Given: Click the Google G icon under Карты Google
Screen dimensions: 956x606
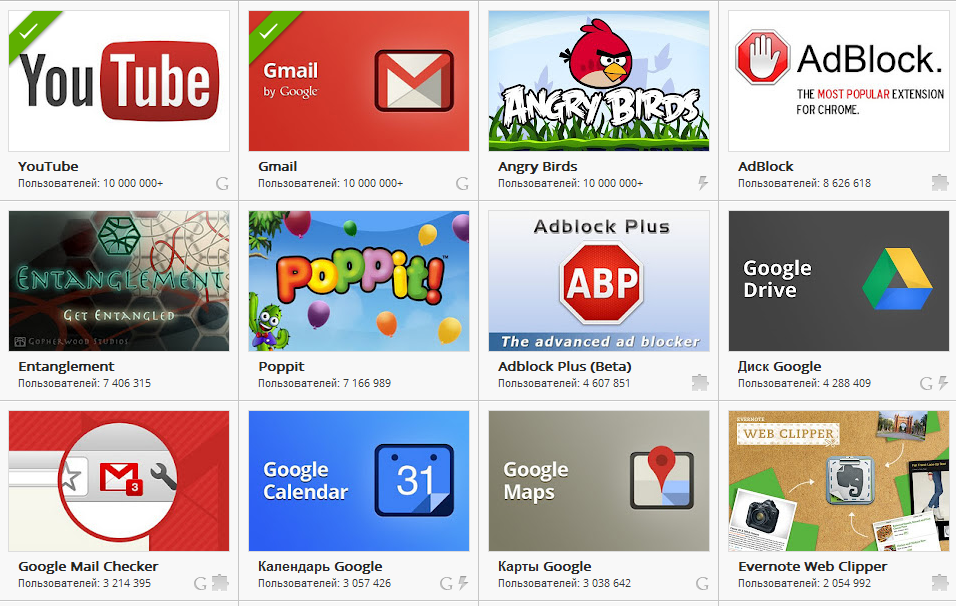Looking at the screenshot, I should pyautogui.click(x=702, y=583).
